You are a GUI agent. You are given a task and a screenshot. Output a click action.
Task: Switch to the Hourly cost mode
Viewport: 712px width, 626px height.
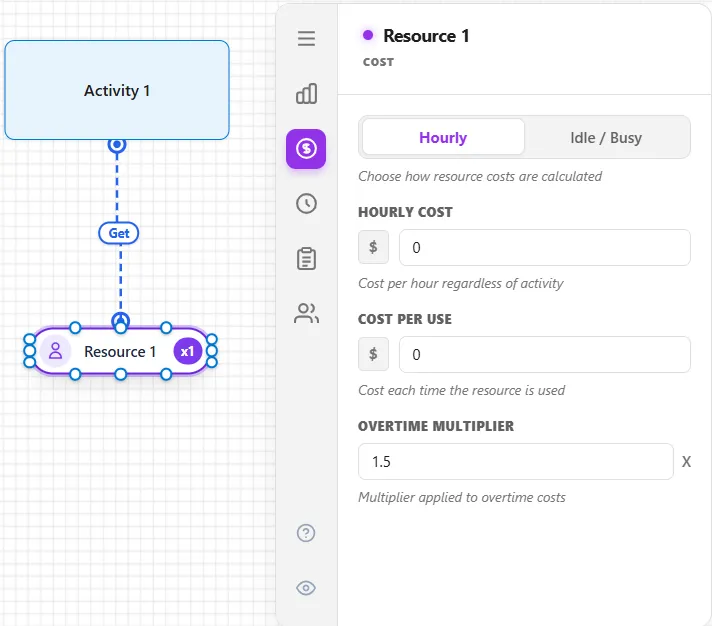[443, 137]
